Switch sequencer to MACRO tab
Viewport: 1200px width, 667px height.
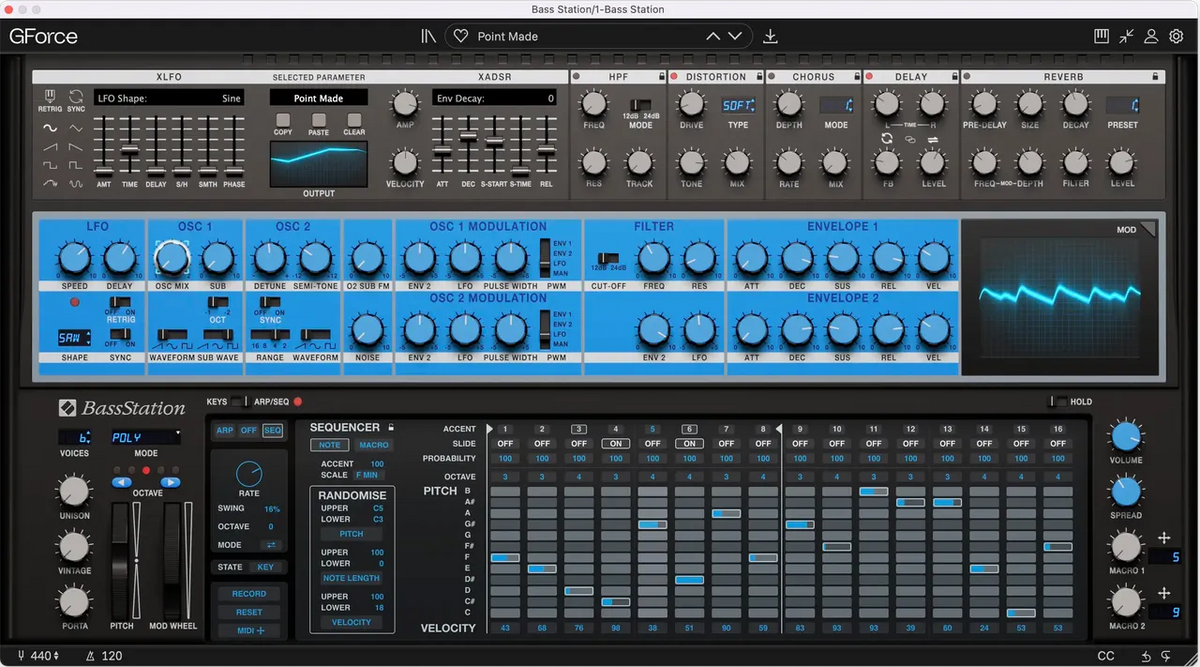[373, 445]
